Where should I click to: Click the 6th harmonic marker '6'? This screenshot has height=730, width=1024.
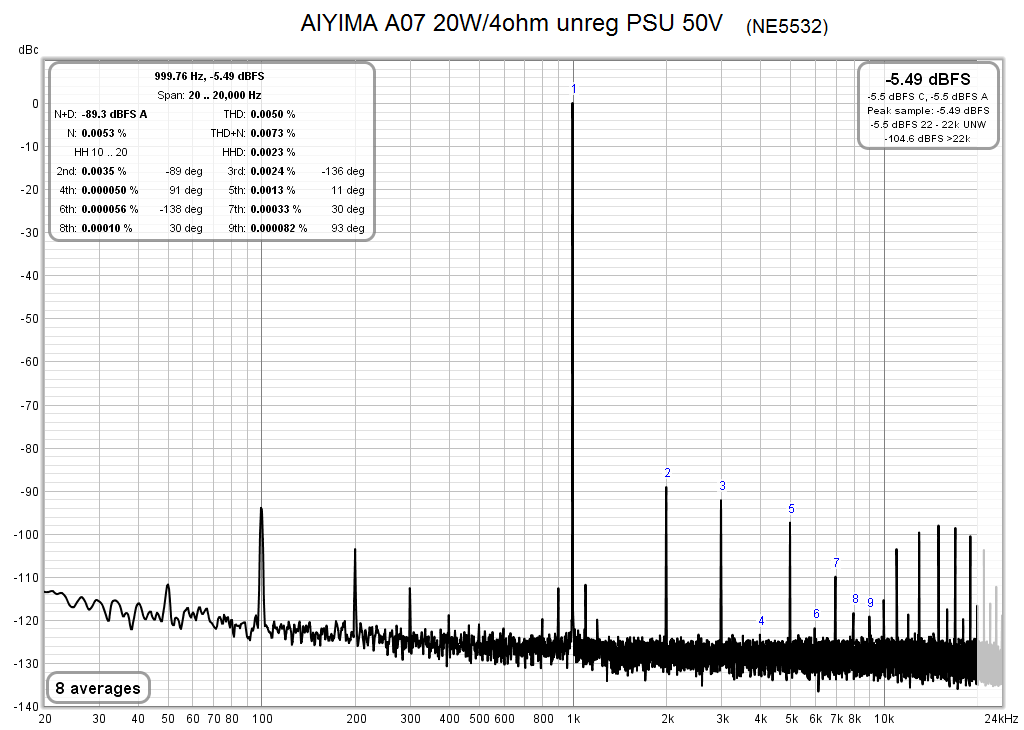816,613
